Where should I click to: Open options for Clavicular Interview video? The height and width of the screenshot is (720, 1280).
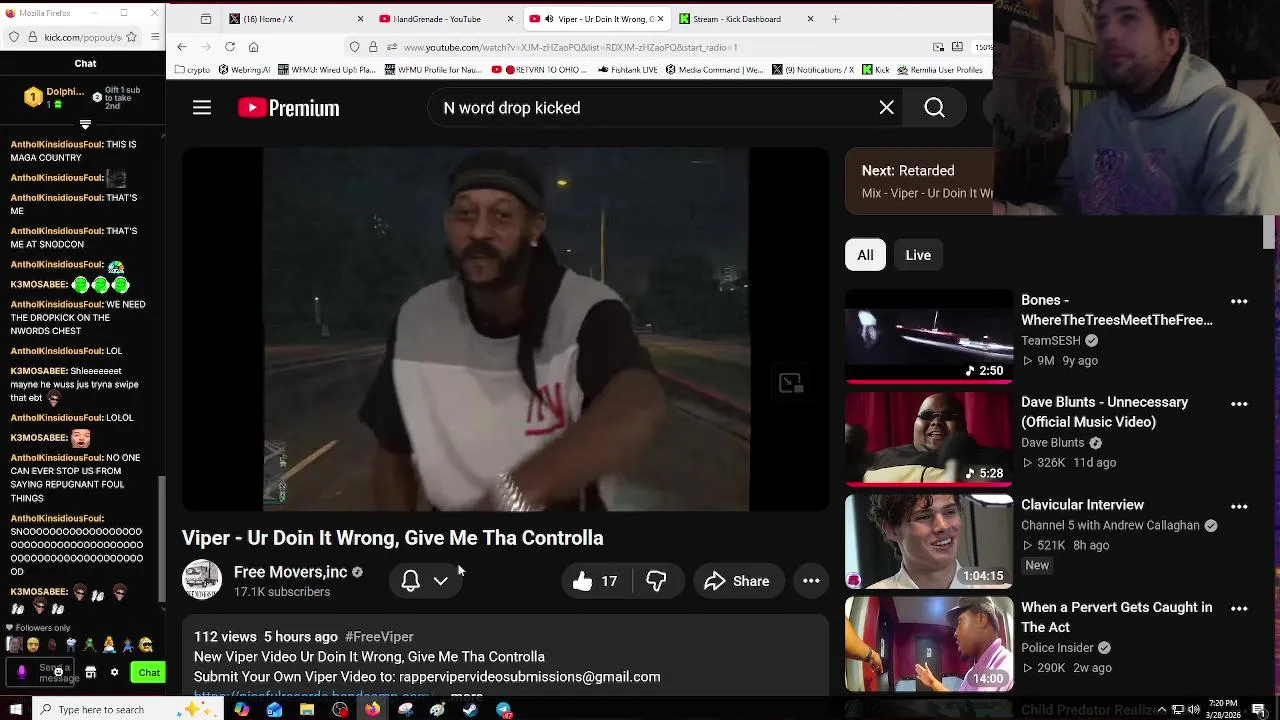tap(1239, 506)
